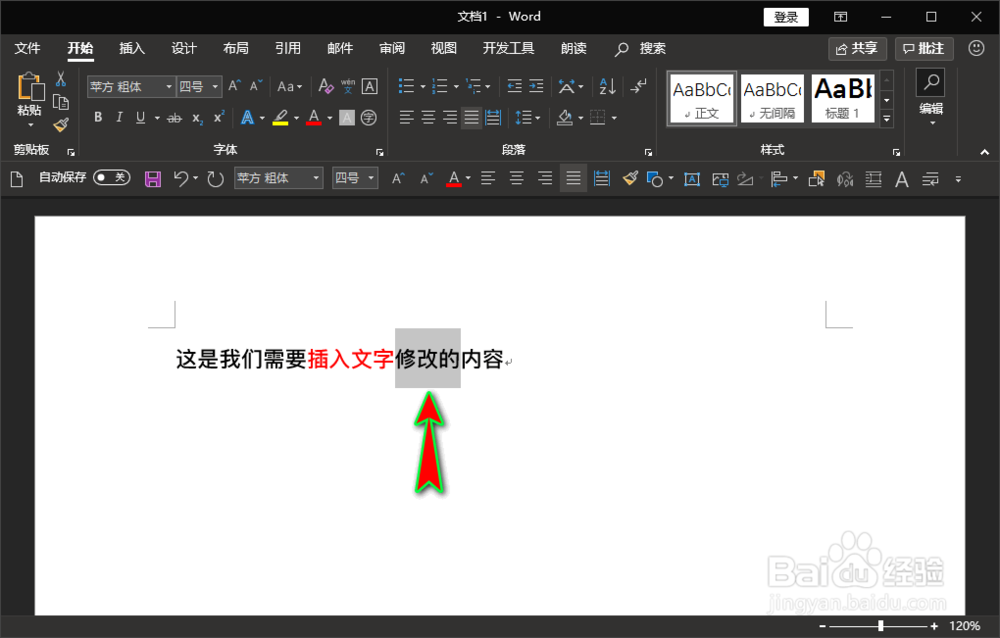1000x638 pixels.
Task: Show paragraph marks icon
Action: pos(639,87)
